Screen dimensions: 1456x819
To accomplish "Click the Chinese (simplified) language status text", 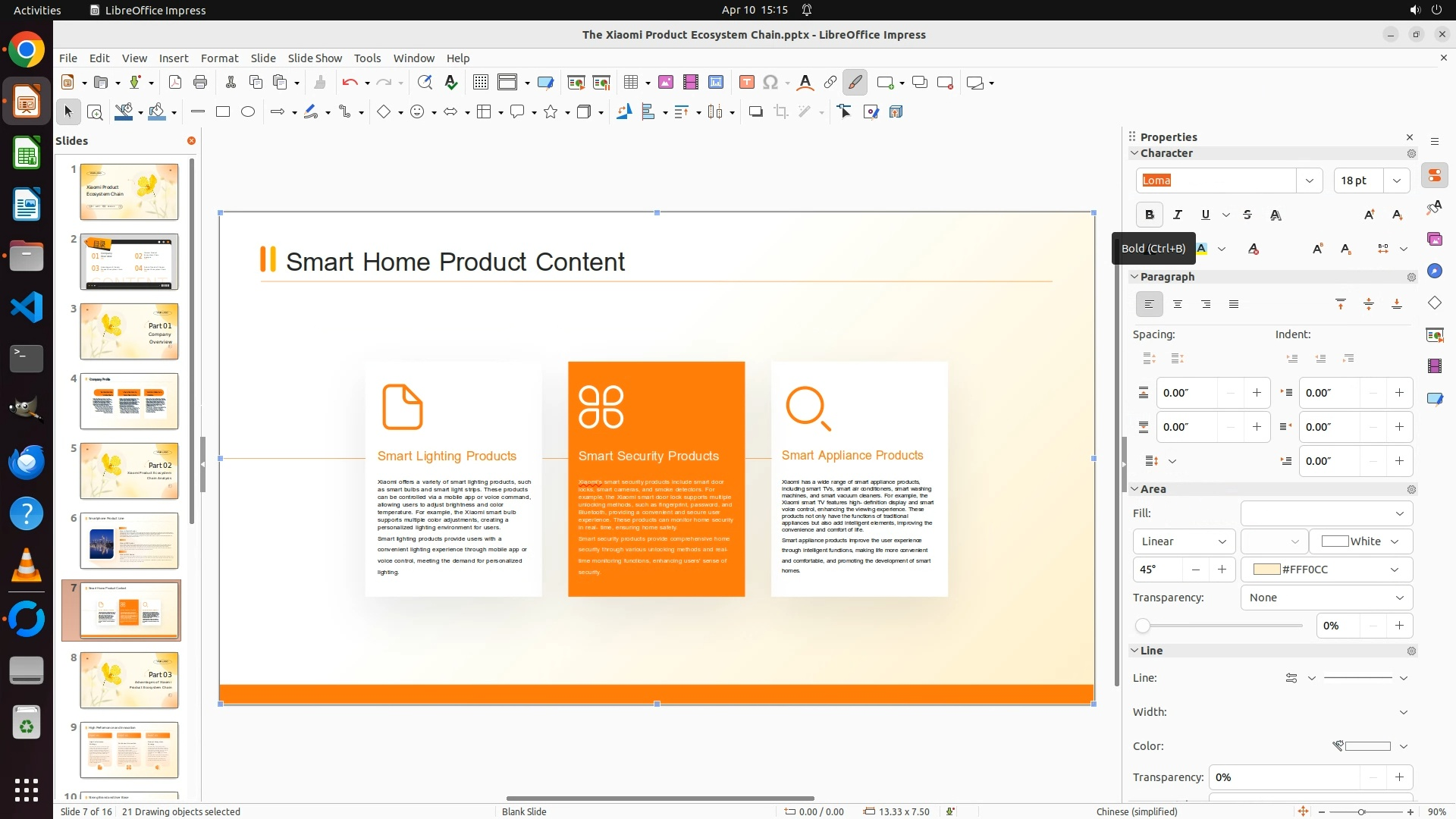I will (x=1137, y=811).
